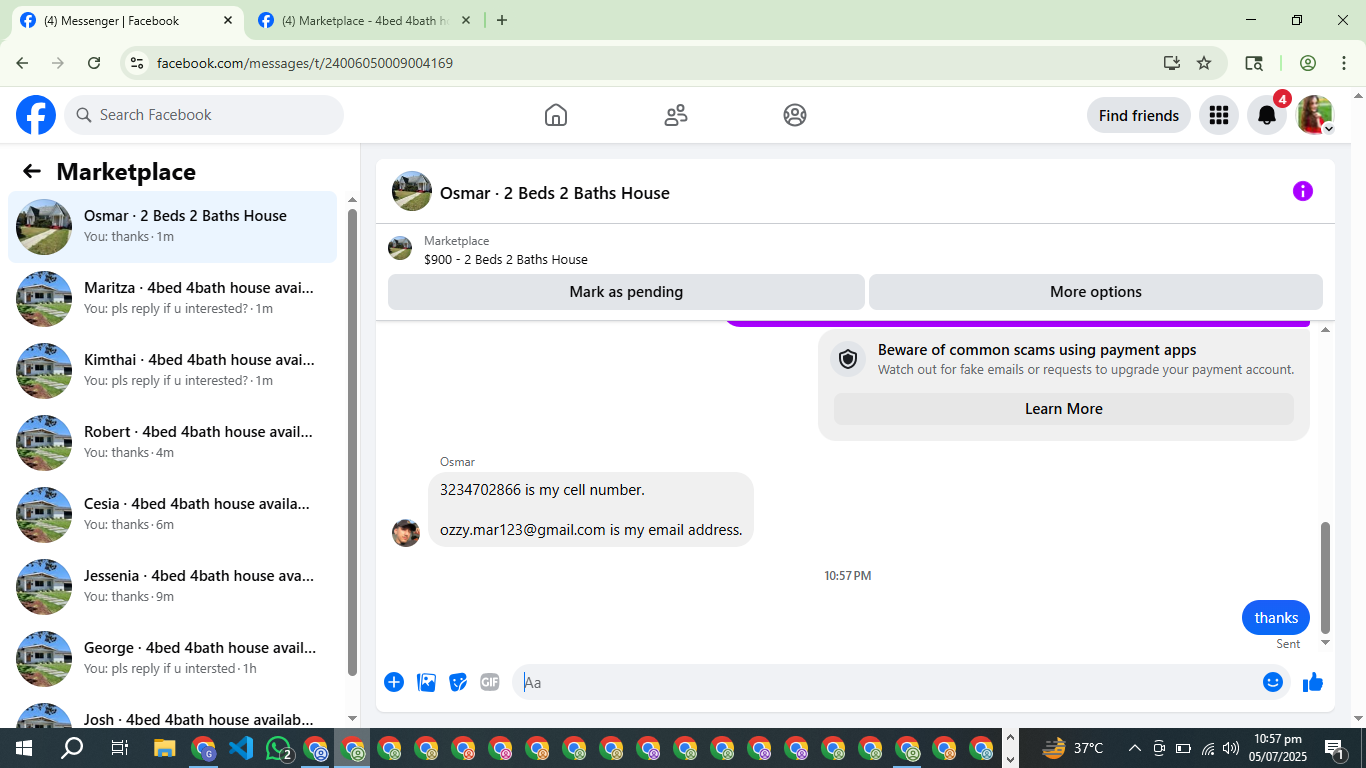Attach a photo file icon
1366x768 pixels.
[426, 682]
